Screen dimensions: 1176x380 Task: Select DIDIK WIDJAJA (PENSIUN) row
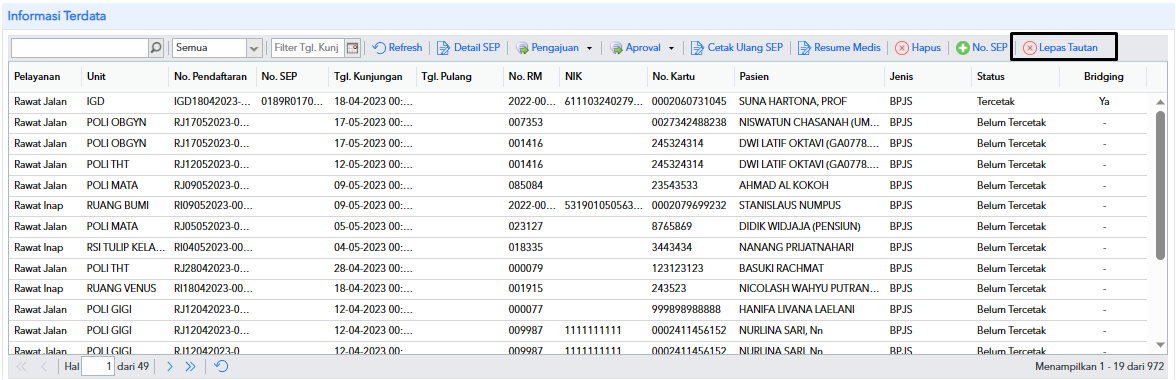578,226
